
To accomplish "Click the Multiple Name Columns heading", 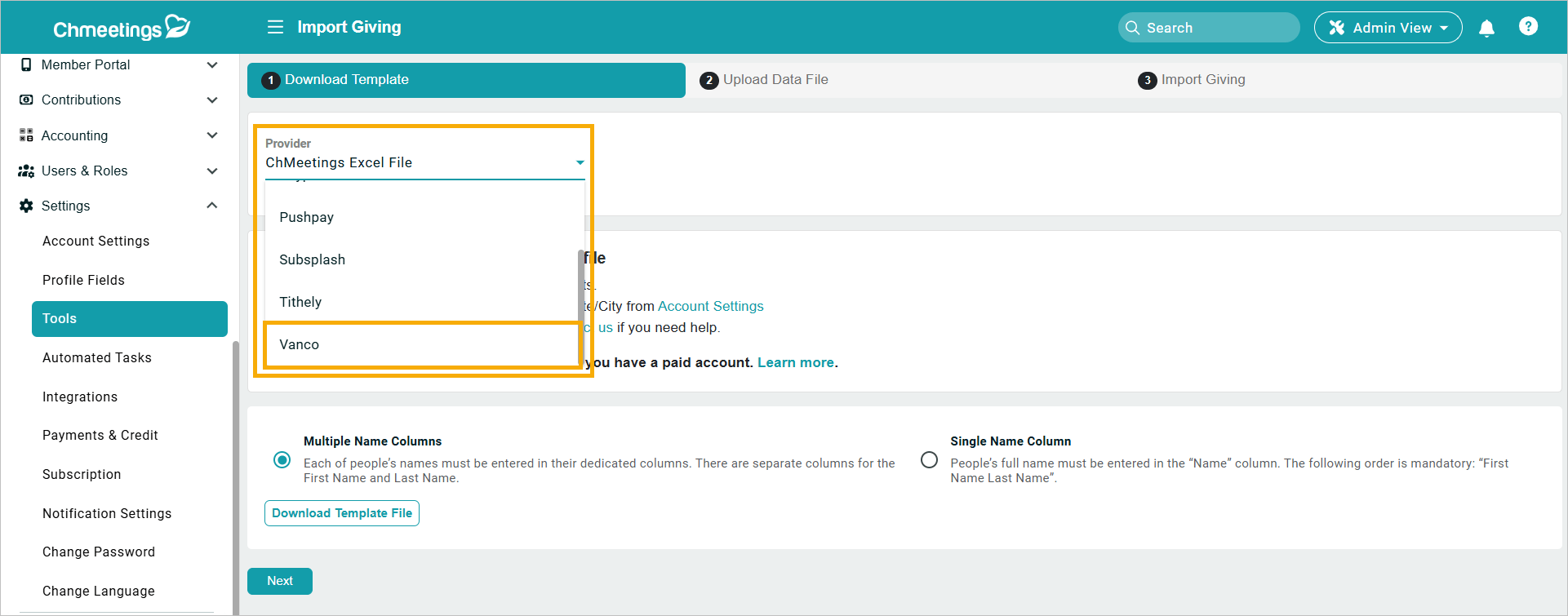I will point(372,441).
